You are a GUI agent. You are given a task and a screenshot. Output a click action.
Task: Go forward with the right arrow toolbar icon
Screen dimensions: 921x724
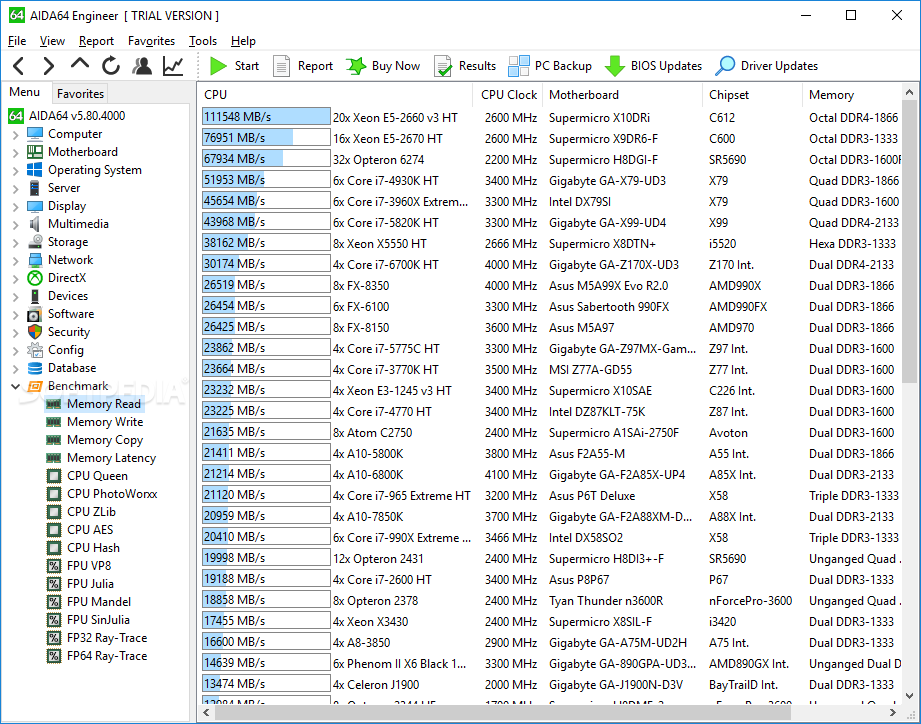[49, 66]
